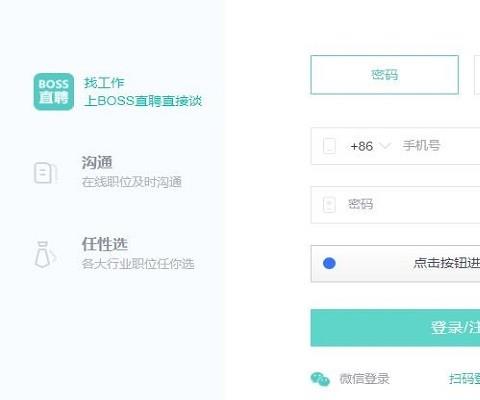Focus the 密码 password input field

click(395, 205)
